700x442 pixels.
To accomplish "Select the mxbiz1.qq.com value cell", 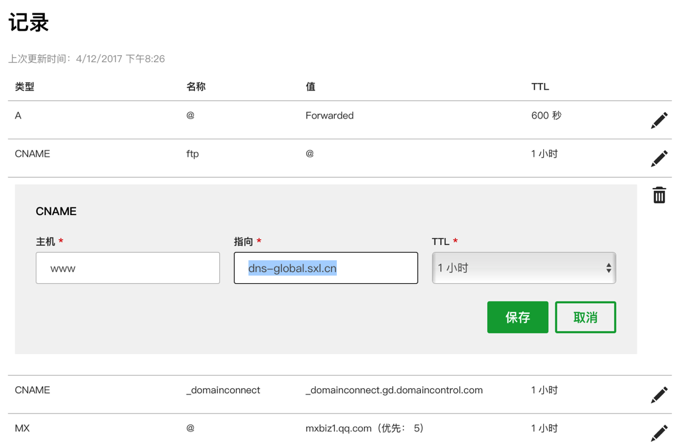I will point(364,429).
